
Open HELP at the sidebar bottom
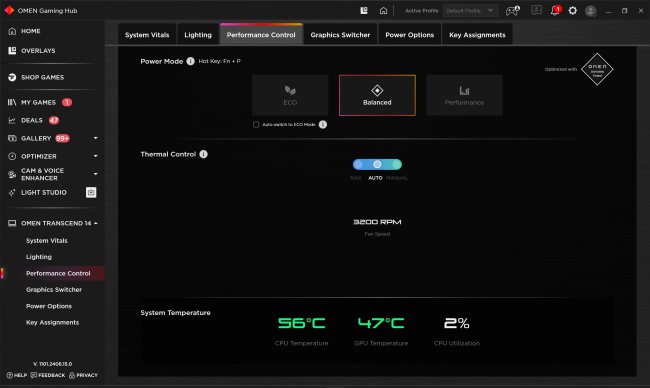point(17,375)
